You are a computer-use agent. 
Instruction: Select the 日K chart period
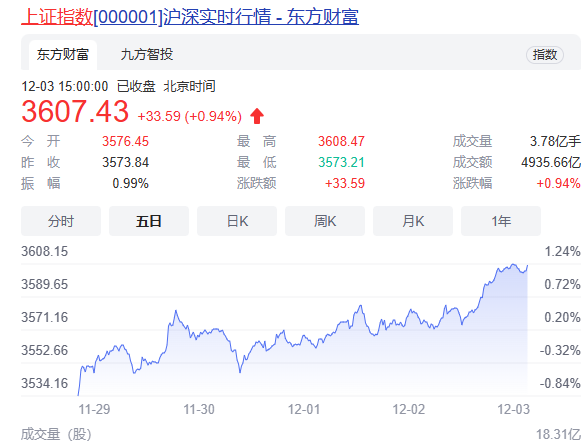tap(237, 221)
